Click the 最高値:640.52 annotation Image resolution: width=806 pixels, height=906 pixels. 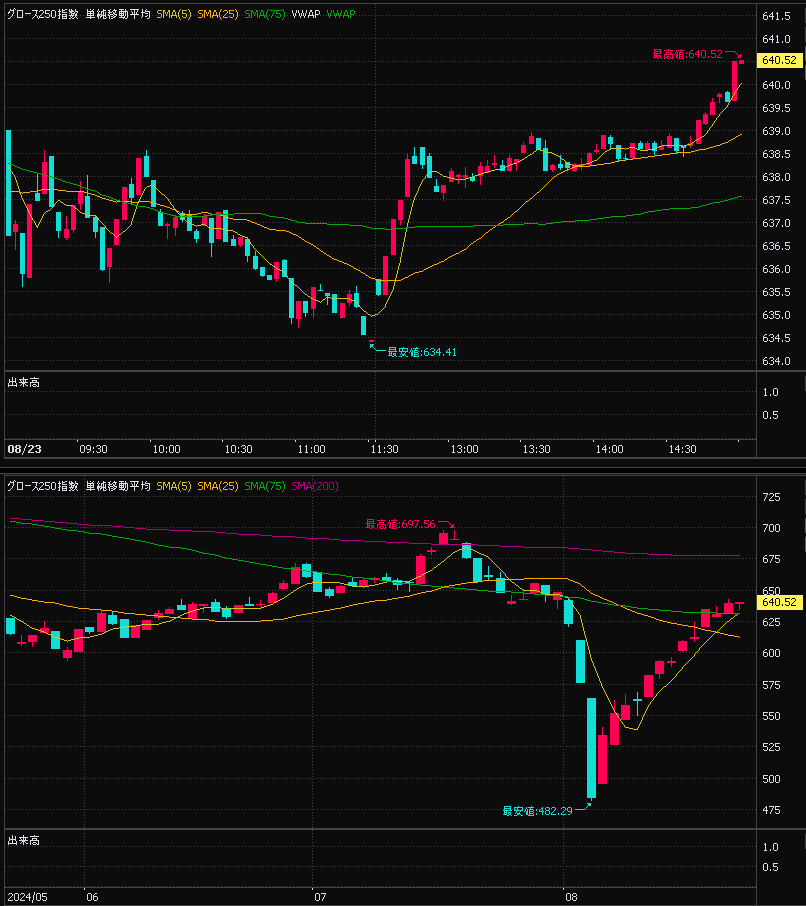[x=687, y=54]
